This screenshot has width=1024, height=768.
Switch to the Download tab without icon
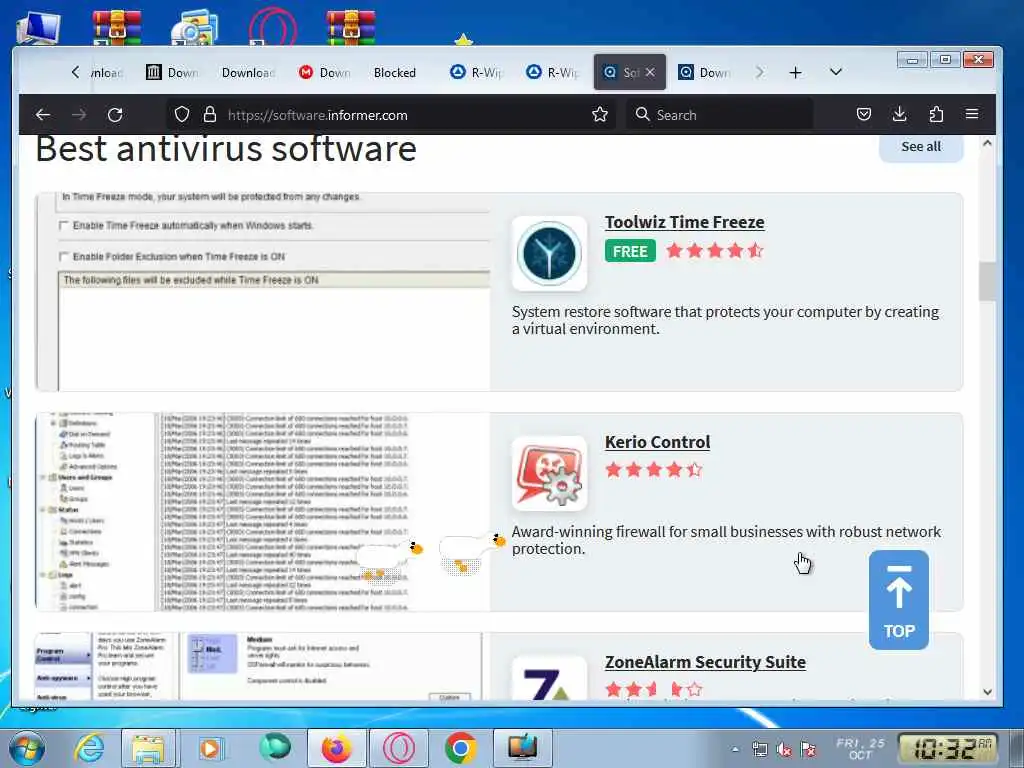(x=248, y=72)
